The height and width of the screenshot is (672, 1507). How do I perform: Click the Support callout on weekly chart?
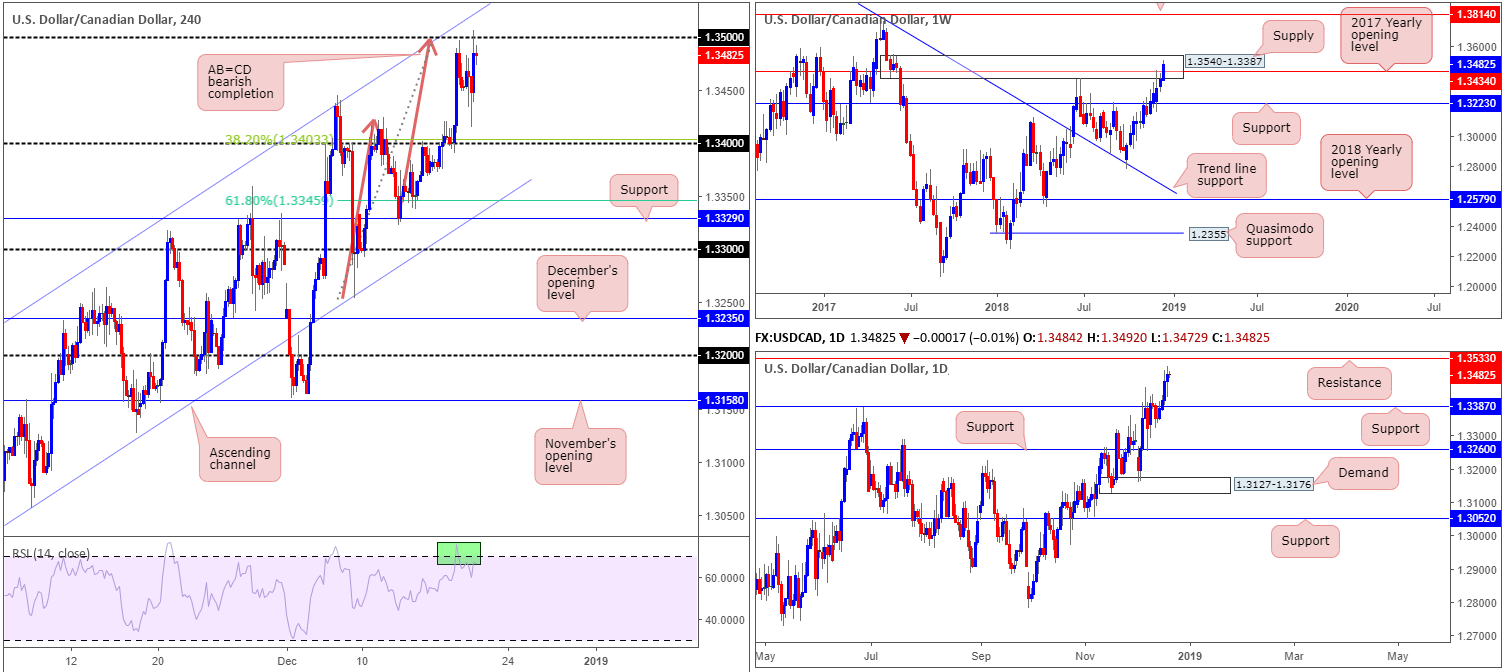pyautogui.click(x=1265, y=127)
